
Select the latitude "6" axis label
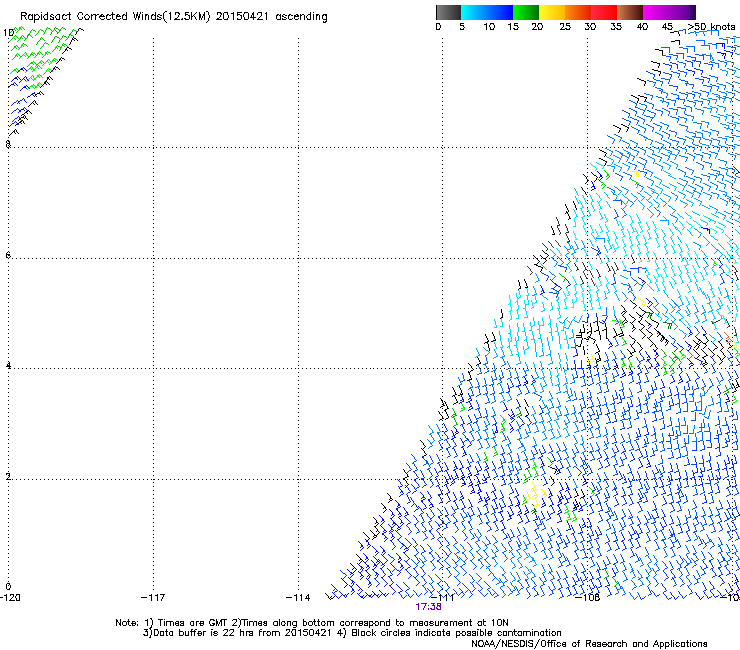pos(8,255)
